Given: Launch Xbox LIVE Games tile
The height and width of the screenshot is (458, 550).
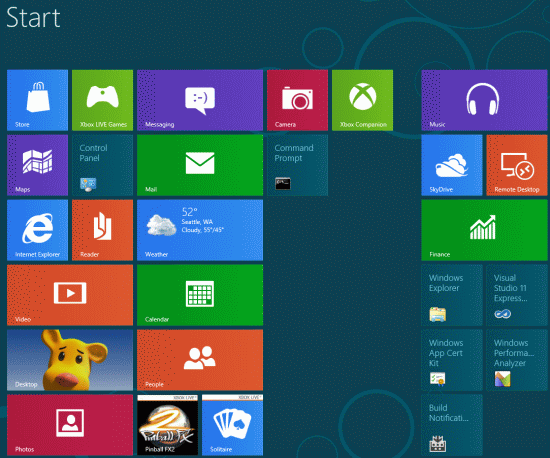Looking at the screenshot, I should [x=102, y=100].
